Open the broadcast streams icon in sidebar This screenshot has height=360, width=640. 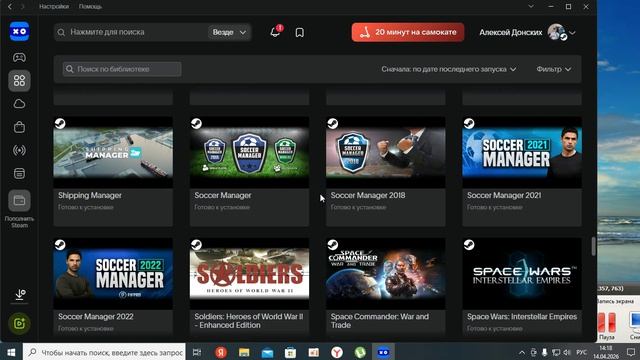pos(19,150)
